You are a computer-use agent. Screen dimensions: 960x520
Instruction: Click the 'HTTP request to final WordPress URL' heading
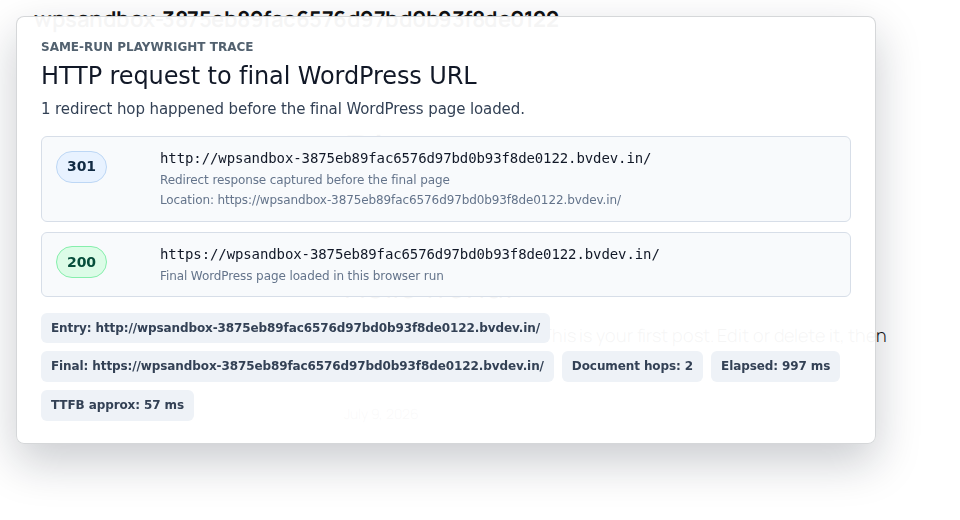pyautogui.click(x=259, y=76)
